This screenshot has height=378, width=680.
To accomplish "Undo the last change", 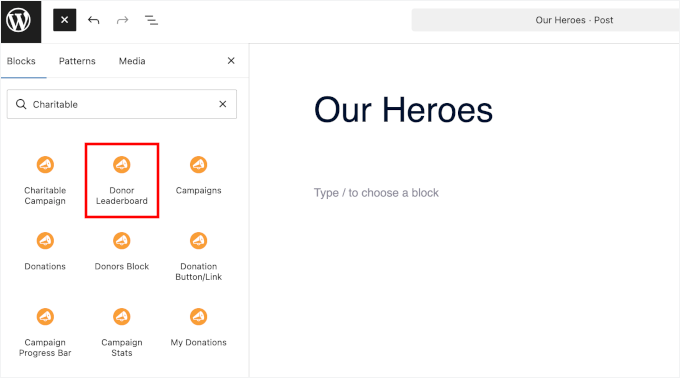I will 94,20.
